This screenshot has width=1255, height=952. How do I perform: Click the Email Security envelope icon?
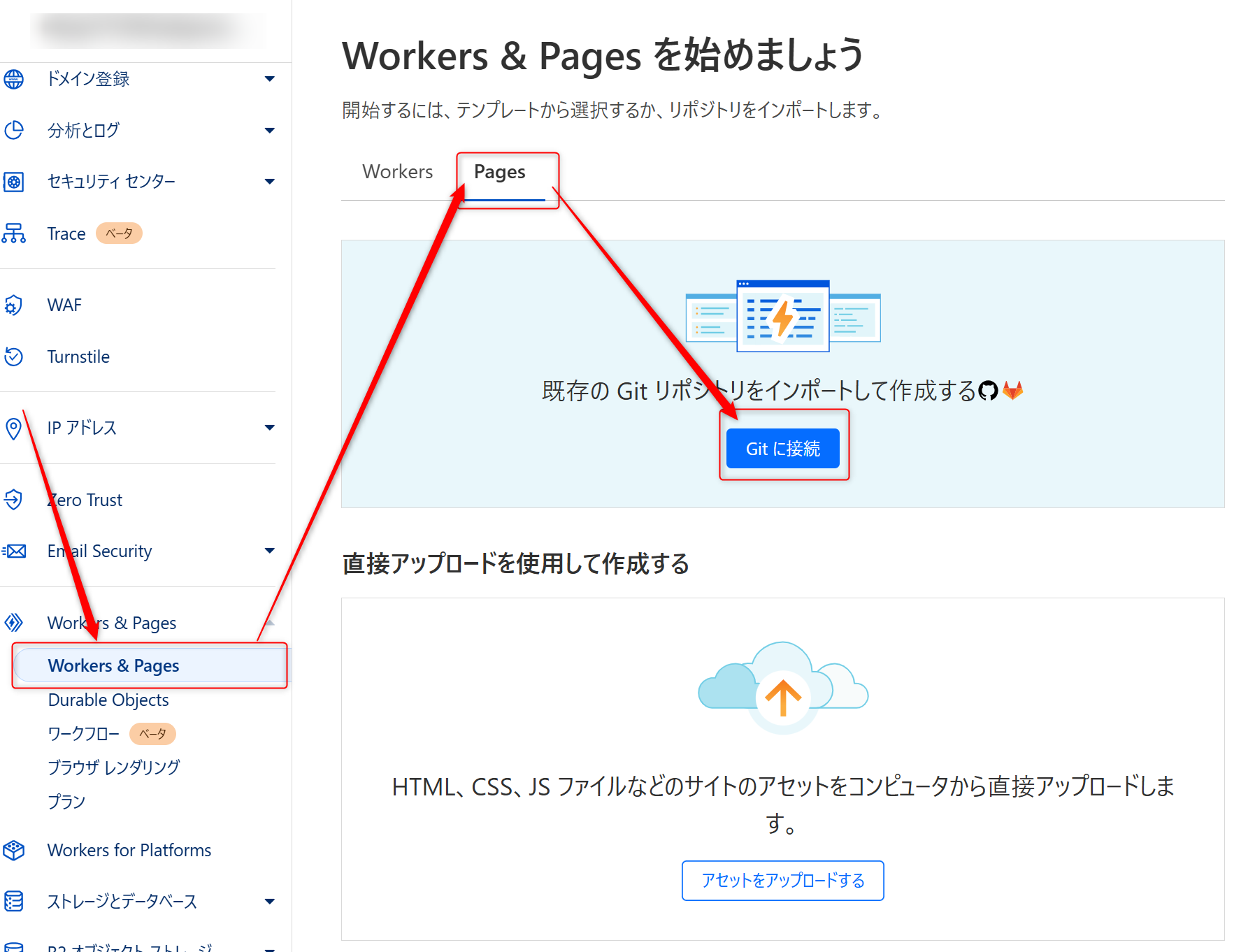(13, 551)
